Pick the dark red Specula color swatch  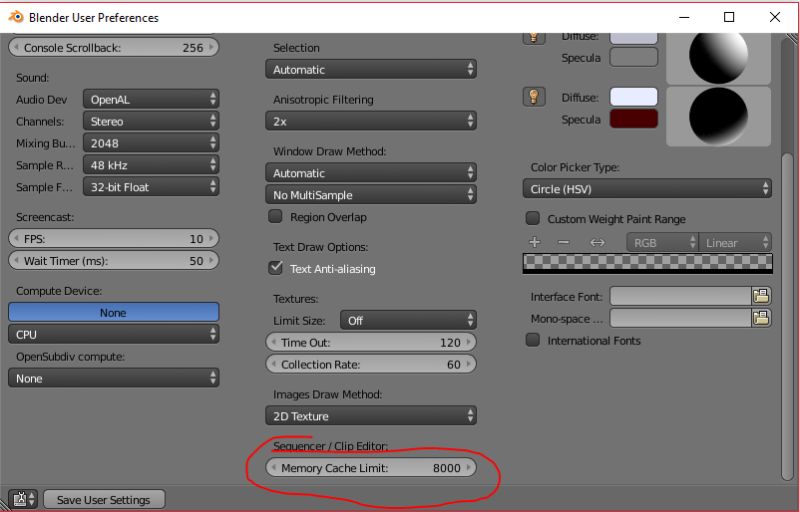click(x=634, y=119)
